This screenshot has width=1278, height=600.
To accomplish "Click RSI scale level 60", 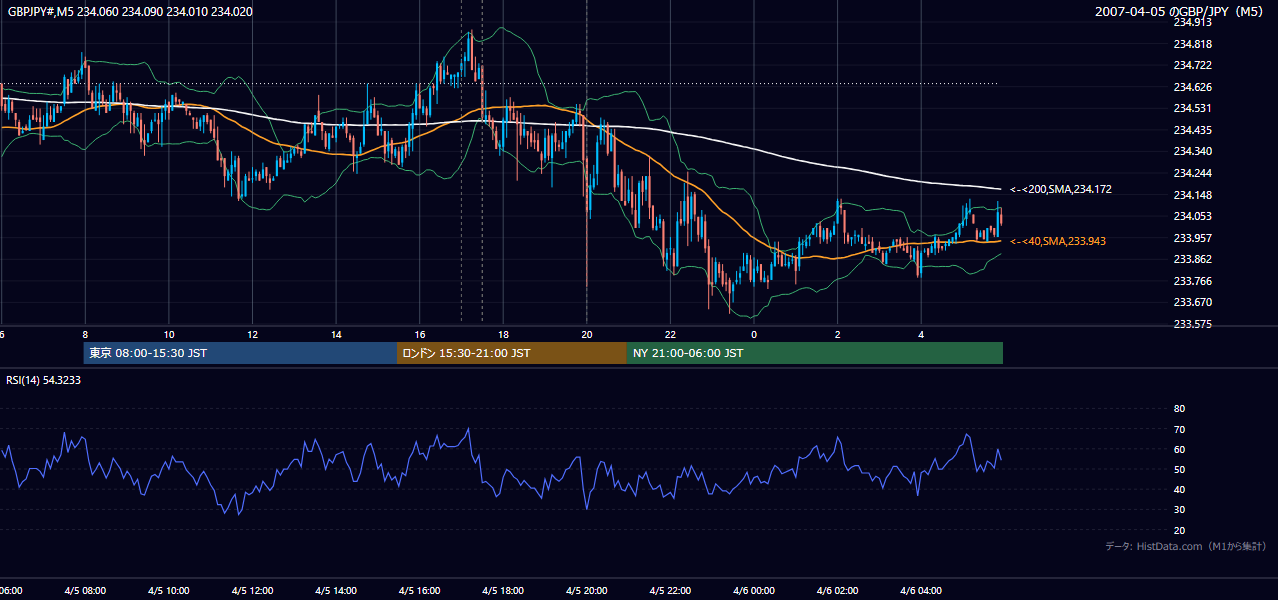I will coord(1179,449).
